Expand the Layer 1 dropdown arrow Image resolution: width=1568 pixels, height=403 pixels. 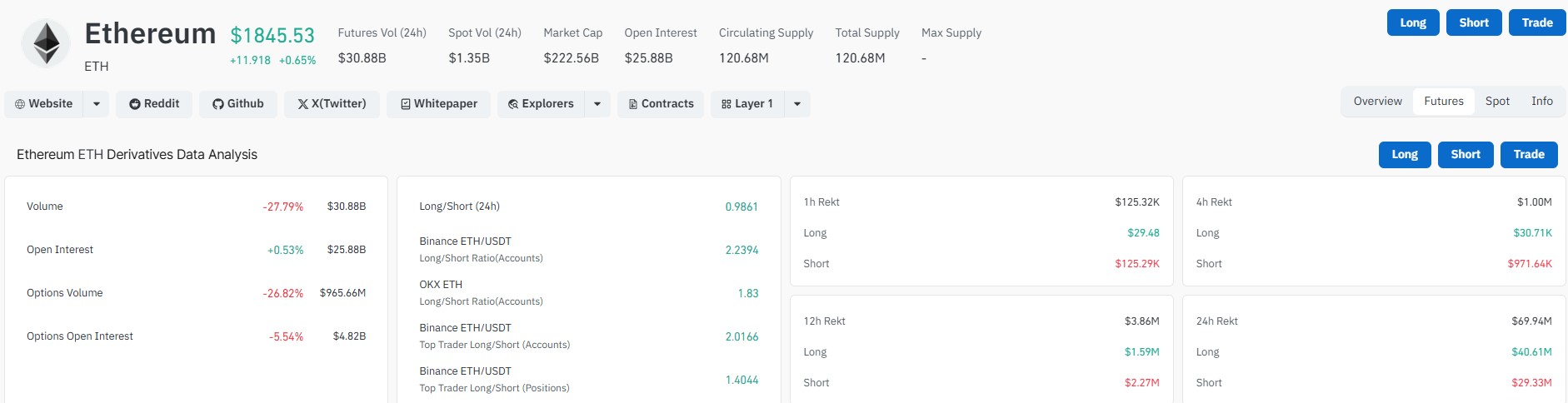point(797,104)
